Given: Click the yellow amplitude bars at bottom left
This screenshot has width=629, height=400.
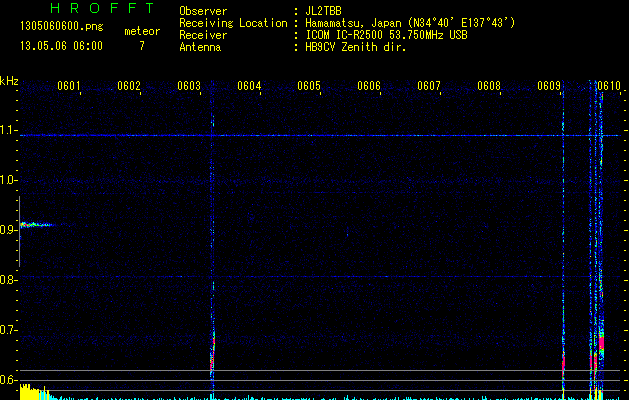Looking at the screenshot, I should click(x=30, y=392).
